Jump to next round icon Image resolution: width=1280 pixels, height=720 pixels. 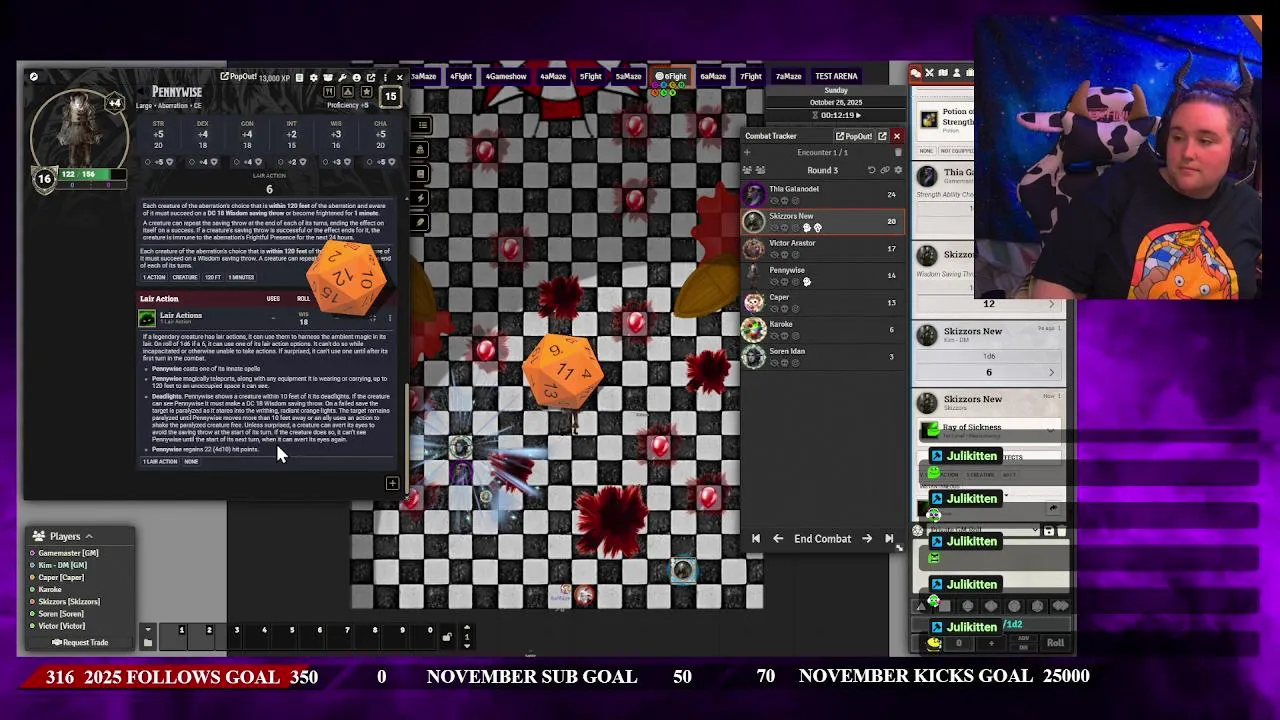[x=889, y=539]
